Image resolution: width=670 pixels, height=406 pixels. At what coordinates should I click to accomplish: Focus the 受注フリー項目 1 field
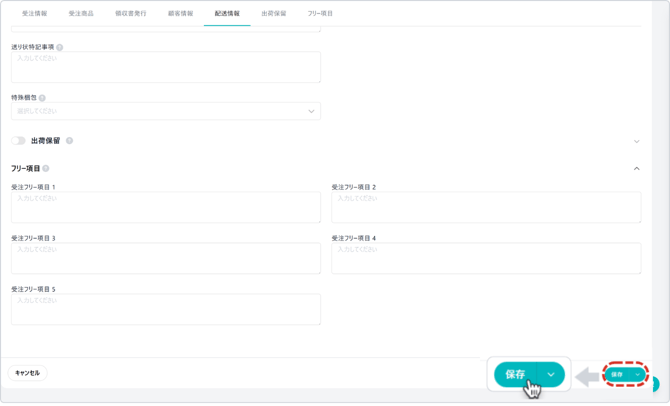[166, 207]
